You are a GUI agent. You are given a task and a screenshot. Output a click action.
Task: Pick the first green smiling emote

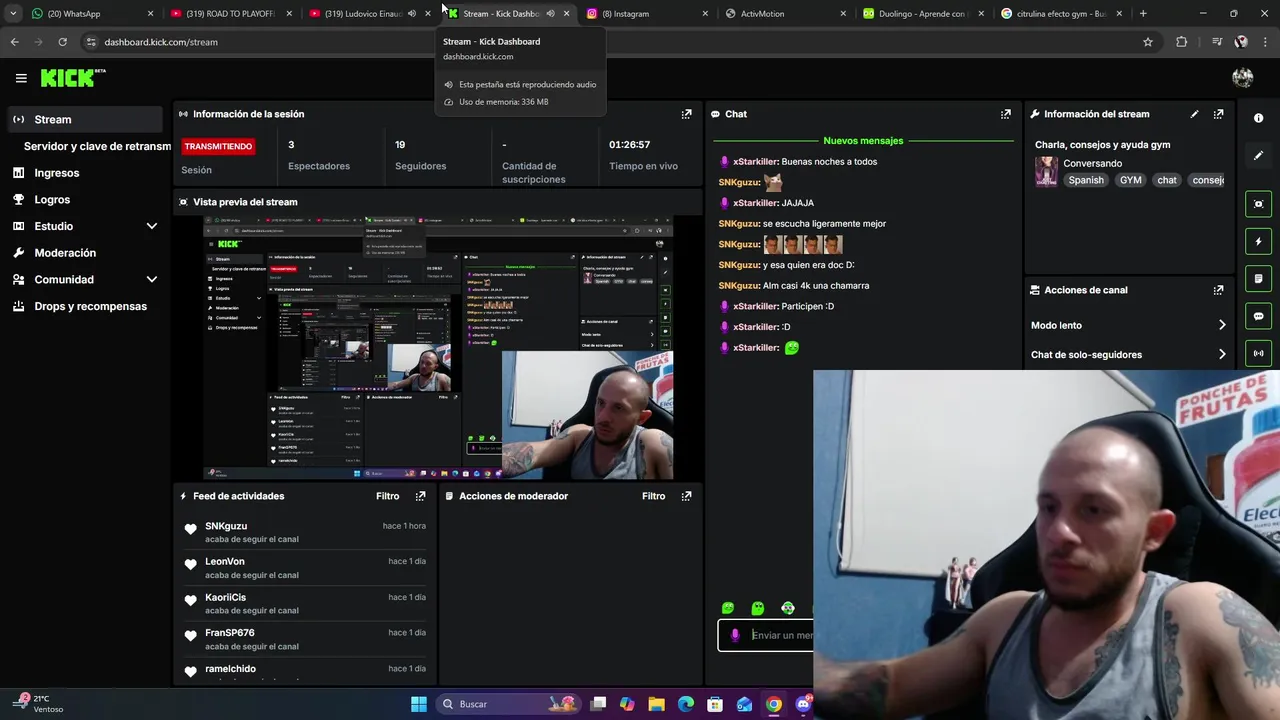(728, 608)
